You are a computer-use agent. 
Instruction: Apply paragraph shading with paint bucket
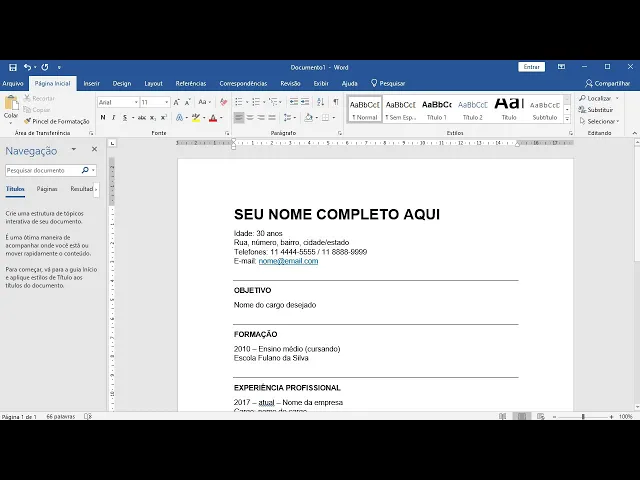[309, 118]
